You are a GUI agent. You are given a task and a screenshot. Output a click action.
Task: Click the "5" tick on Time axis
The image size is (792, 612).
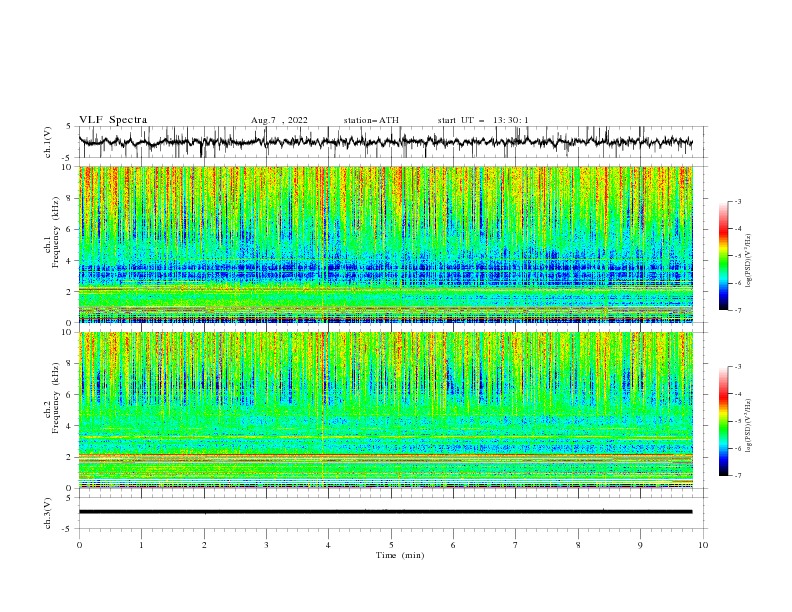391,545
